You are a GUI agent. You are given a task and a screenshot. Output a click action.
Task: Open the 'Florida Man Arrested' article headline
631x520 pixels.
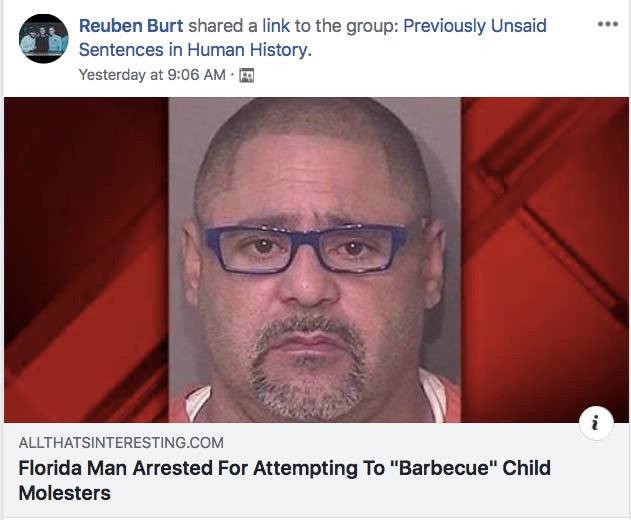pos(285,481)
